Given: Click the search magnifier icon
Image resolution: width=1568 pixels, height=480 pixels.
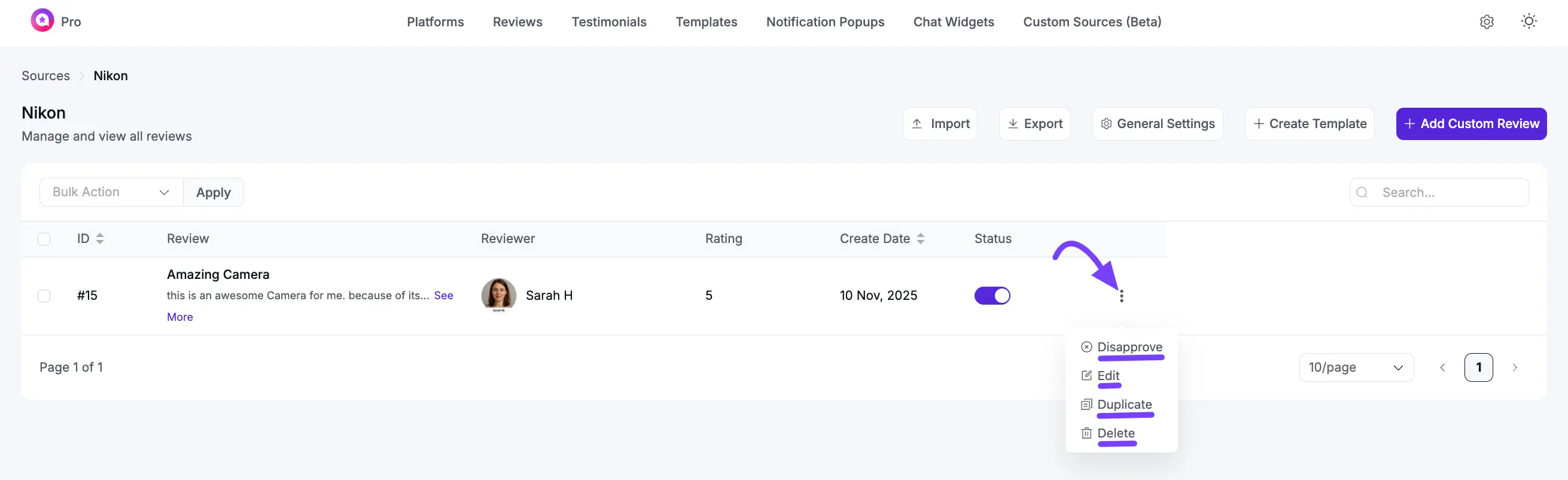Looking at the screenshot, I should pos(1362,193).
